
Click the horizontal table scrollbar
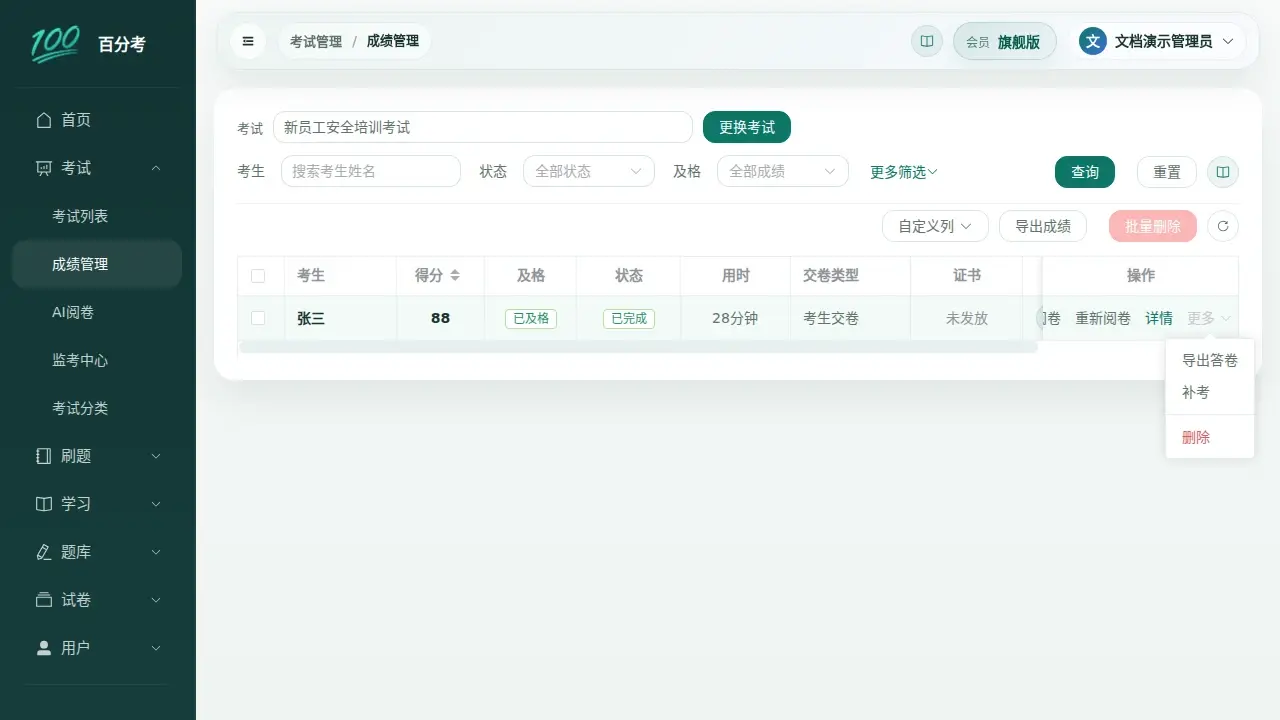tap(638, 347)
